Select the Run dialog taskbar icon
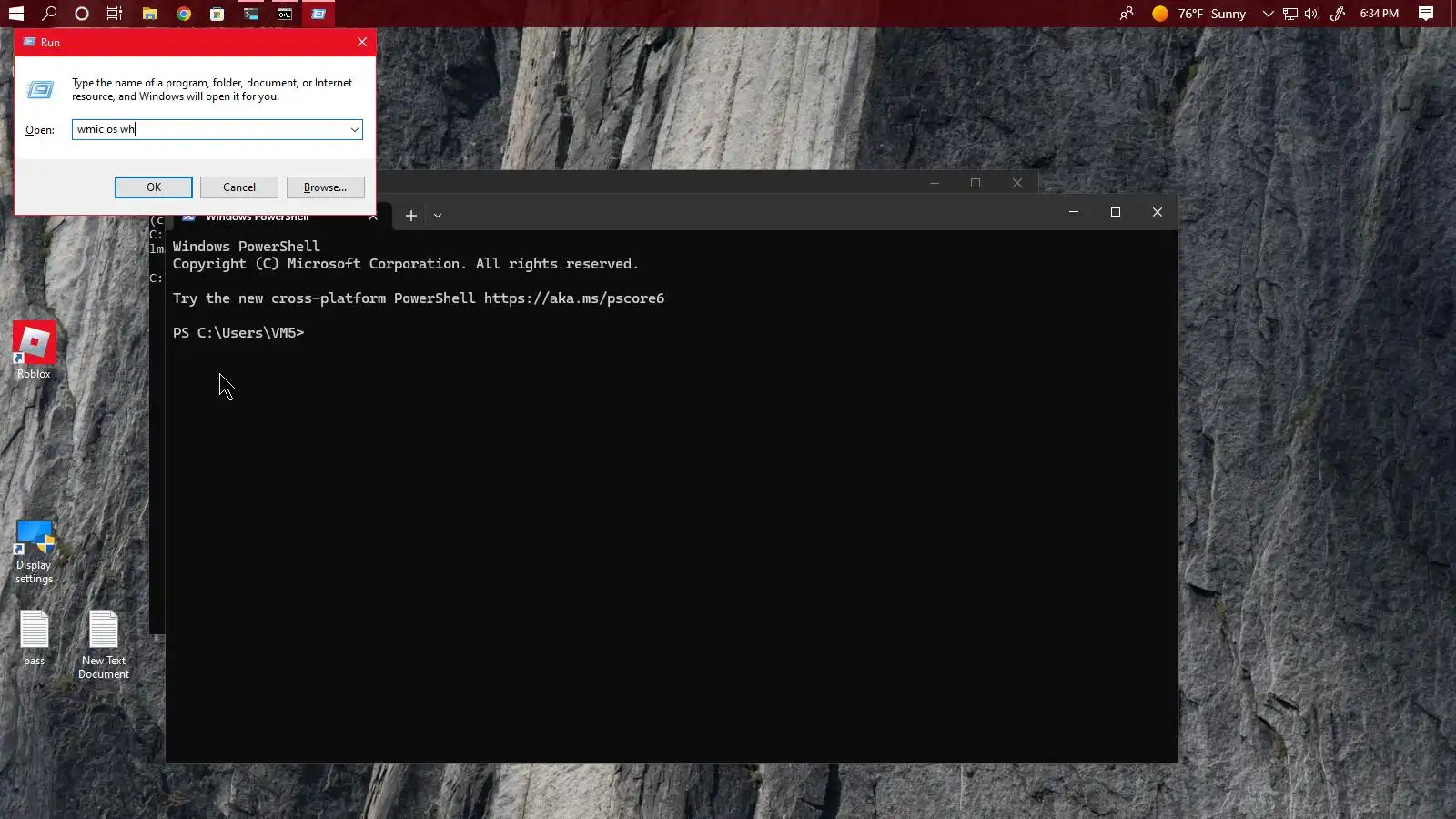The width and height of the screenshot is (1456, 819). [x=318, y=14]
